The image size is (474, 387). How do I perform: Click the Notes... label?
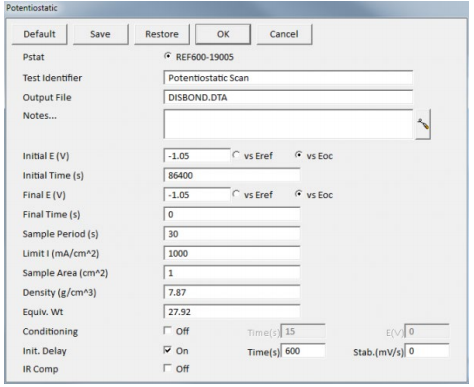point(40,116)
